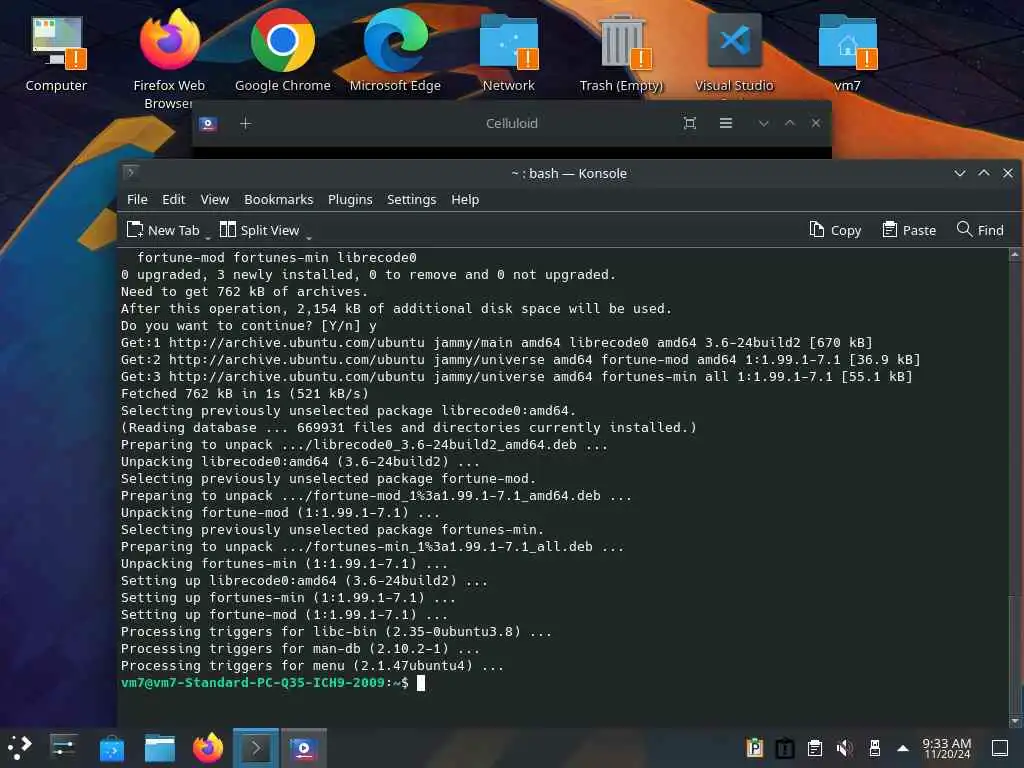Click Konsole scrollbar down arrow
The height and width of the screenshot is (768, 1024).
[1014, 721]
